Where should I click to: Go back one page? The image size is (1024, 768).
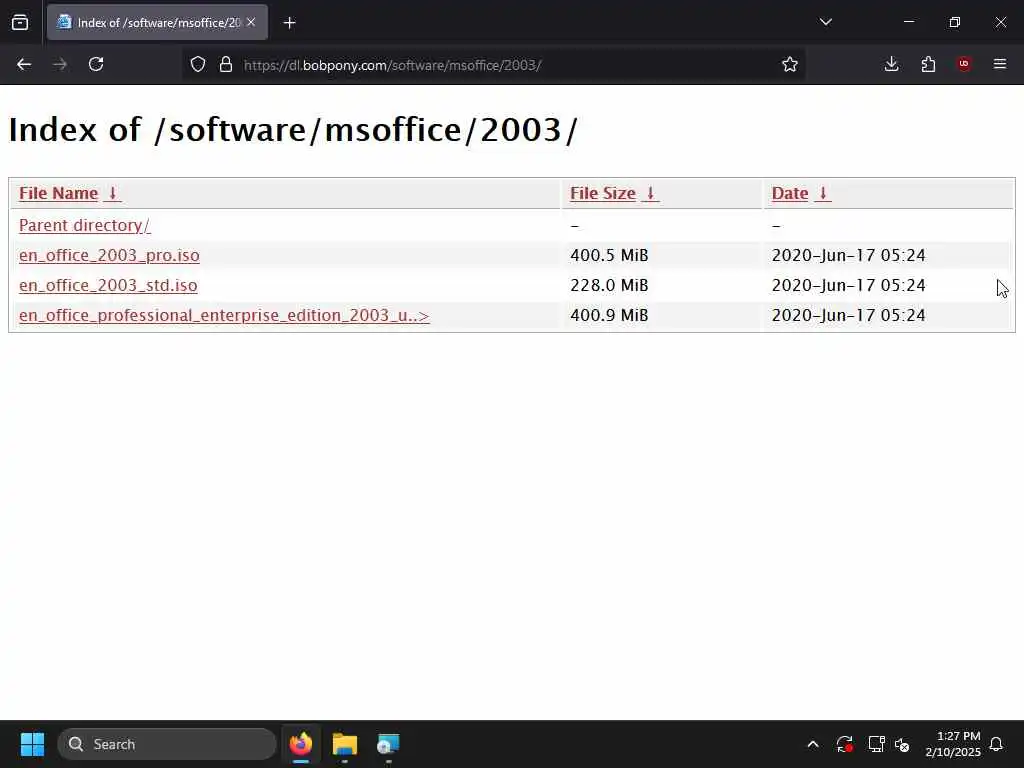(x=24, y=64)
